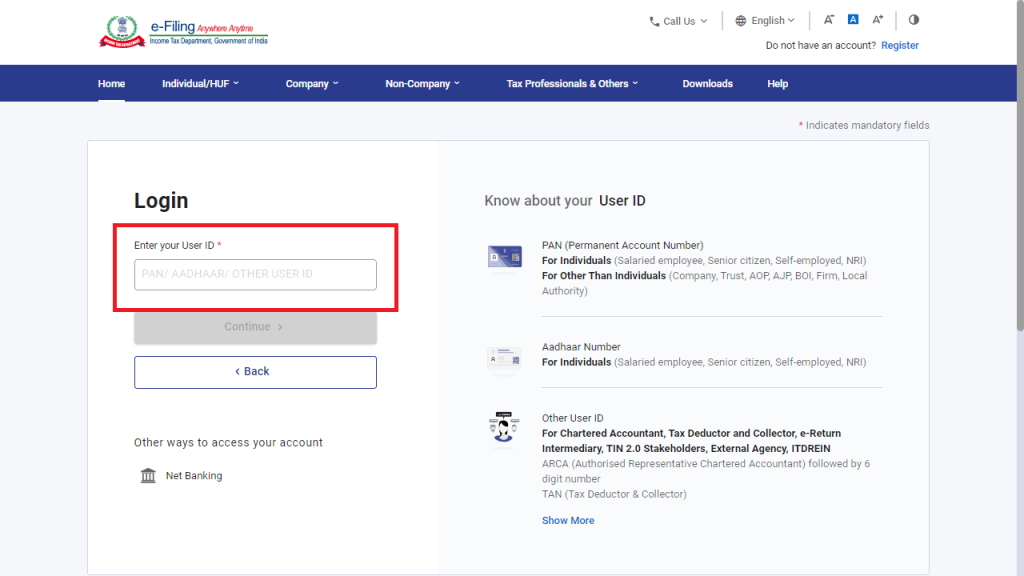Select the increase font size icon (A+)

[877, 19]
